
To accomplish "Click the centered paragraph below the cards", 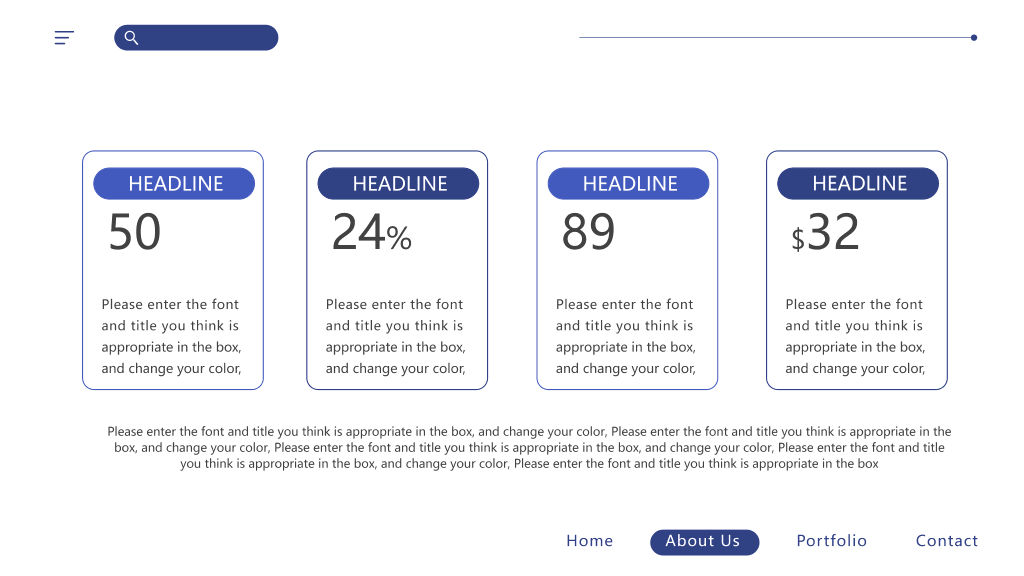I will coord(529,447).
